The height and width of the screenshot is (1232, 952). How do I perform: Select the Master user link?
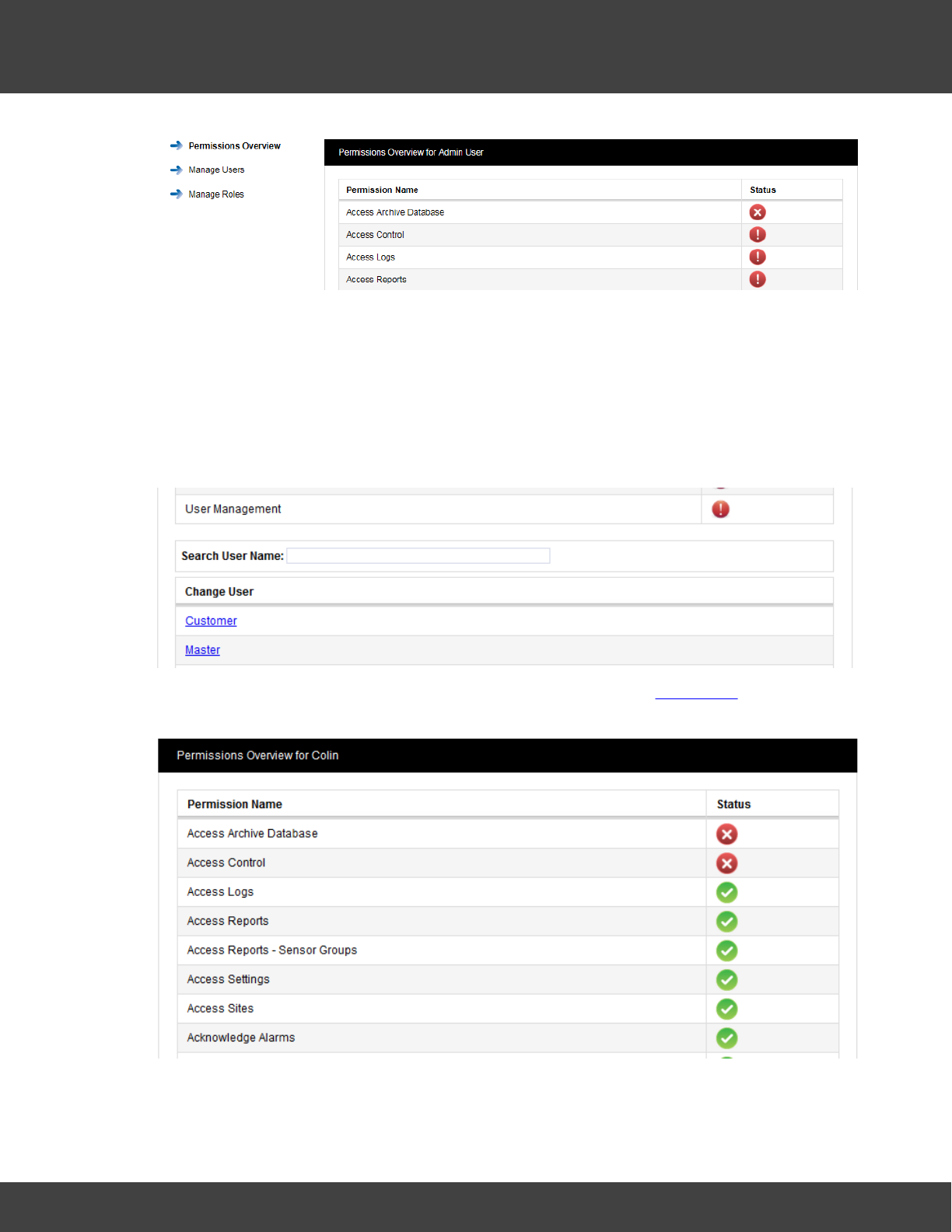(x=202, y=650)
